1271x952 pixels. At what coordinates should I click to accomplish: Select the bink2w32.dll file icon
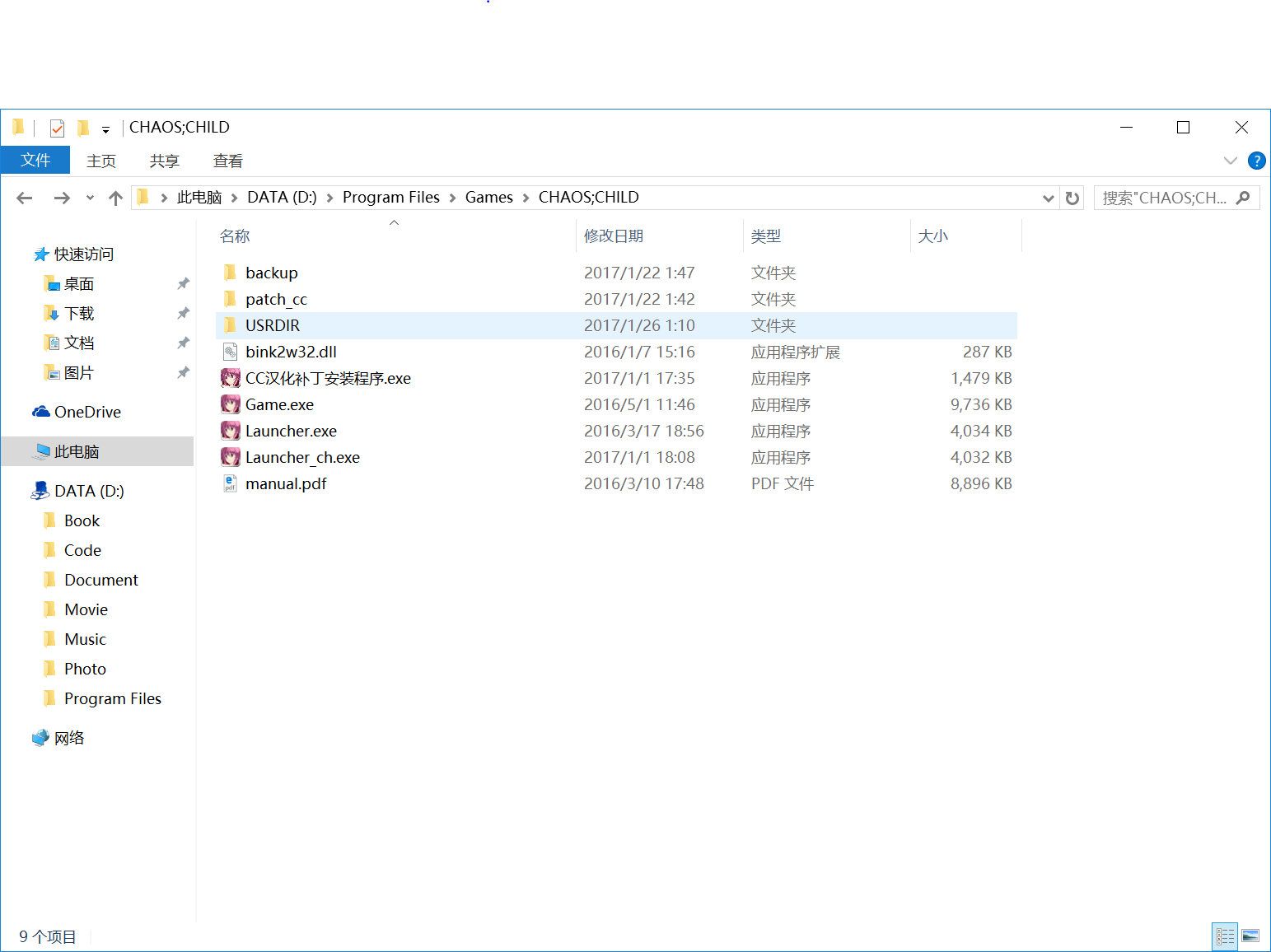[231, 352]
